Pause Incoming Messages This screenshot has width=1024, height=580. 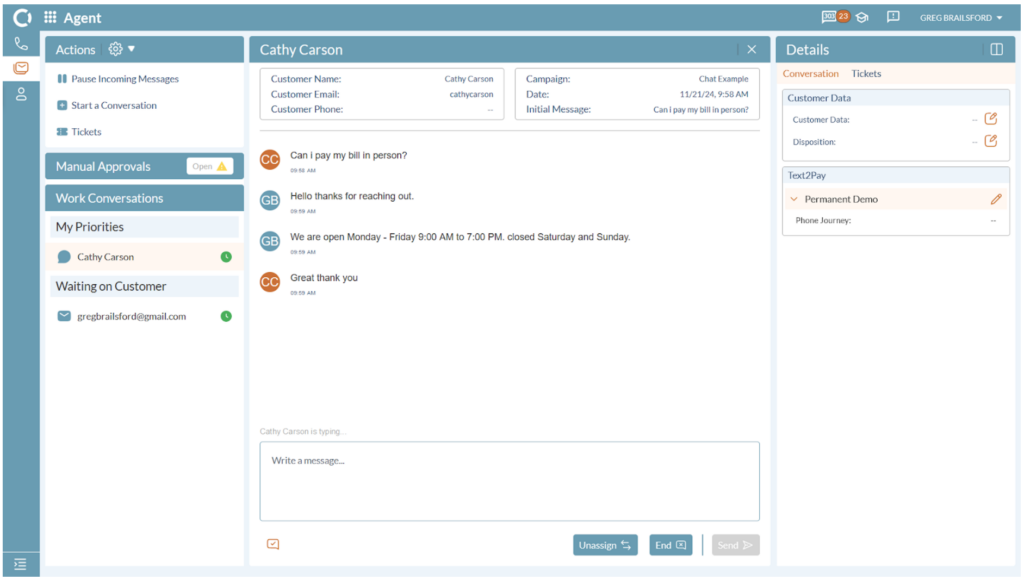(x=118, y=79)
